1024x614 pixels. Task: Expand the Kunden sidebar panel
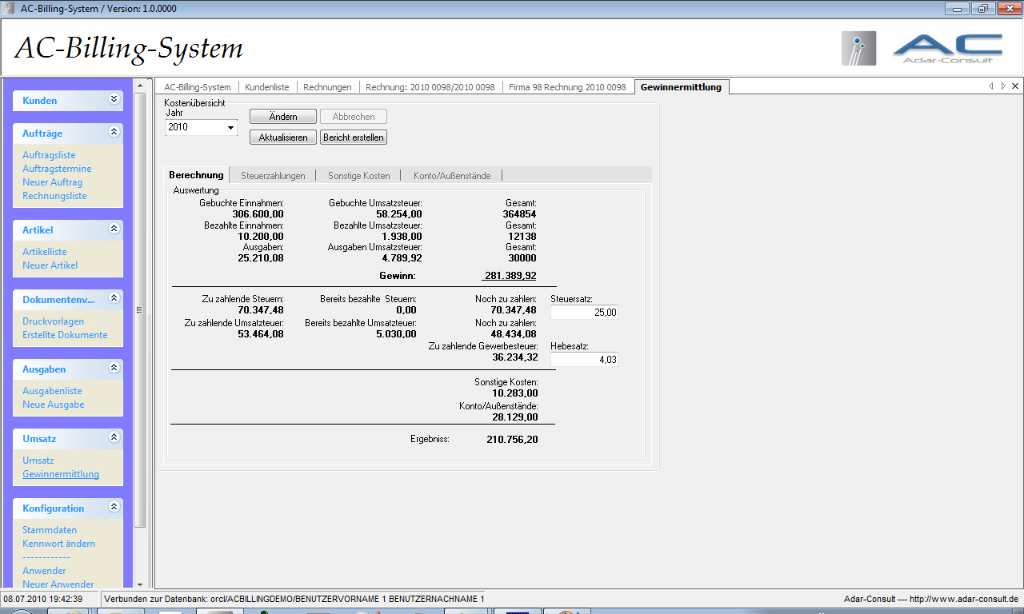tap(114, 99)
